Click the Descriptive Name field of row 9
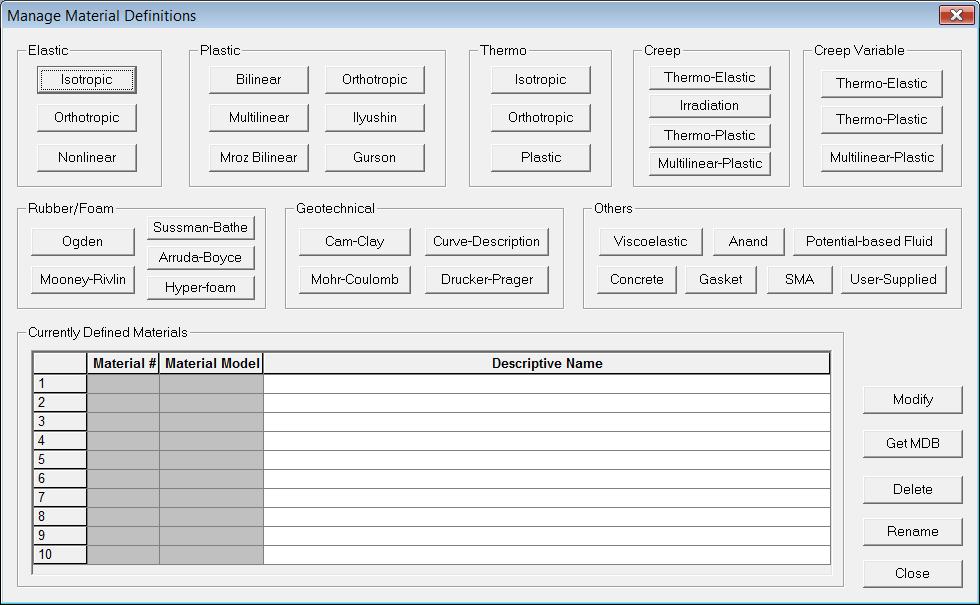 pyautogui.click(x=547, y=536)
